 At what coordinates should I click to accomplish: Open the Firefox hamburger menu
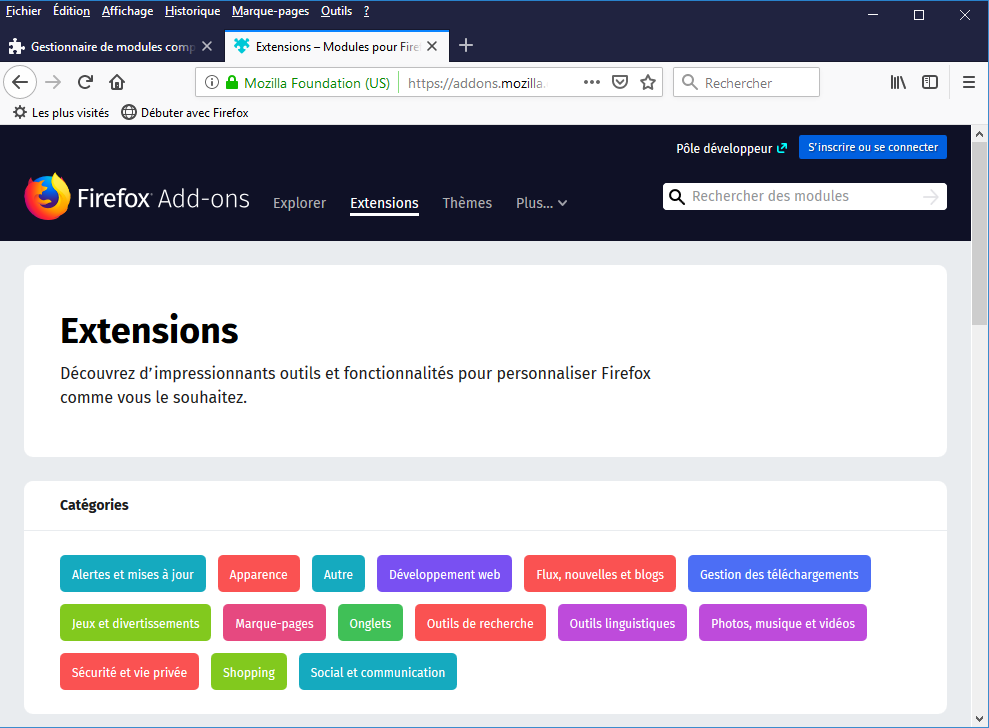[969, 82]
